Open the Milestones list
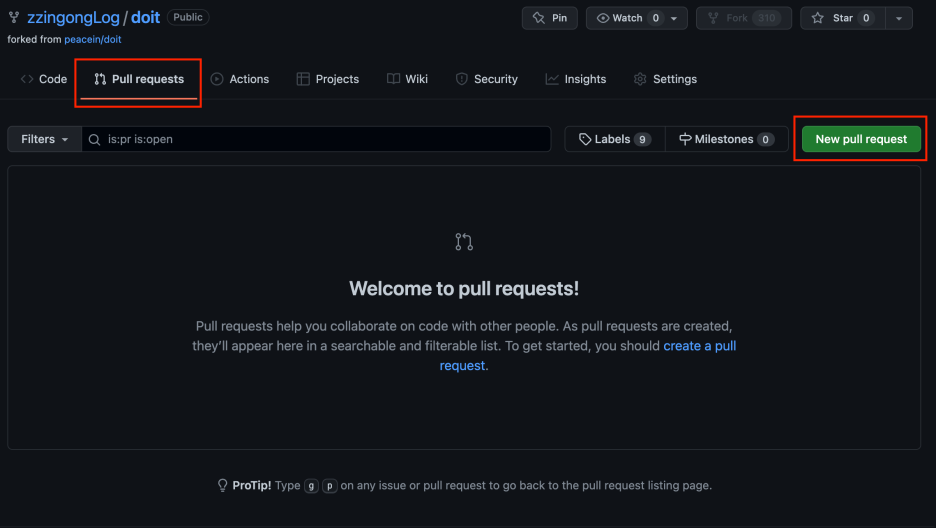 [x=726, y=139]
